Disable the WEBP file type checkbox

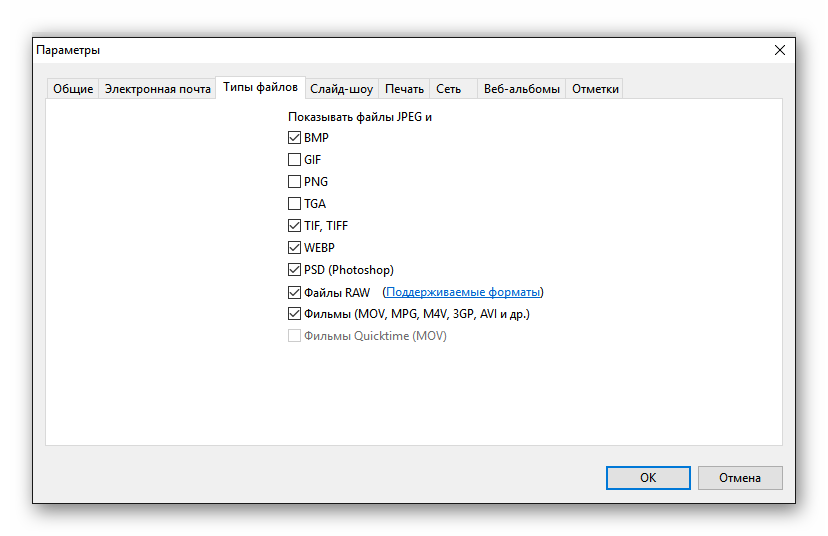(294, 248)
